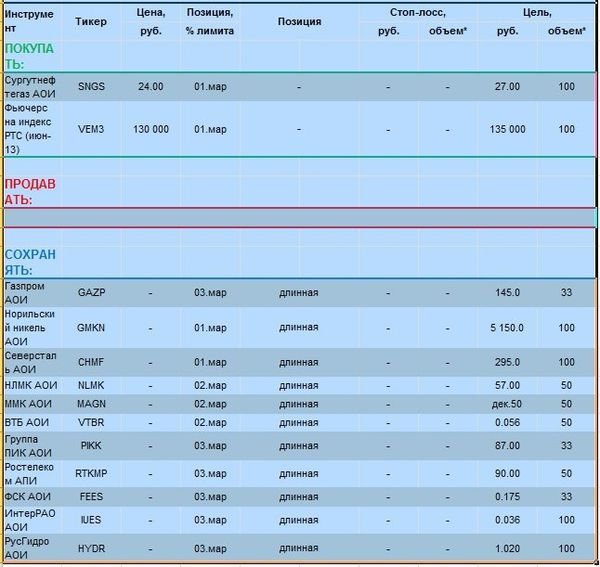This screenshot has height=567, width=600.
Task: Select the Северсталь АОИ instrument cell
Action: (x=32, y=362)
